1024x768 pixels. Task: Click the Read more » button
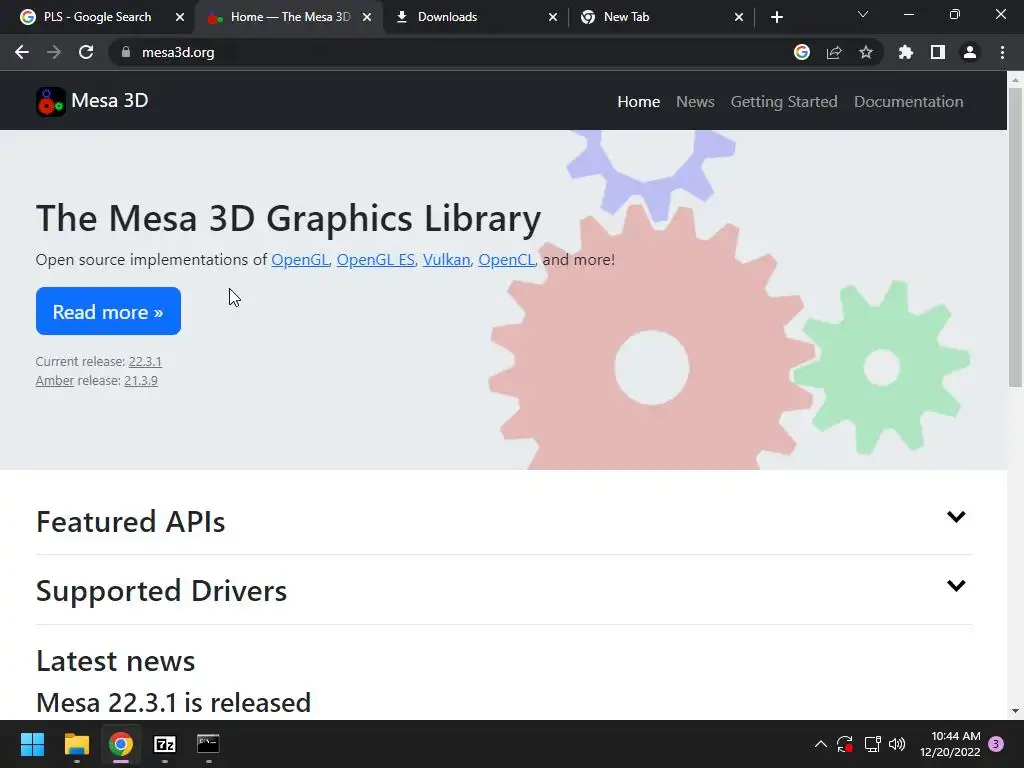(108, 311)
